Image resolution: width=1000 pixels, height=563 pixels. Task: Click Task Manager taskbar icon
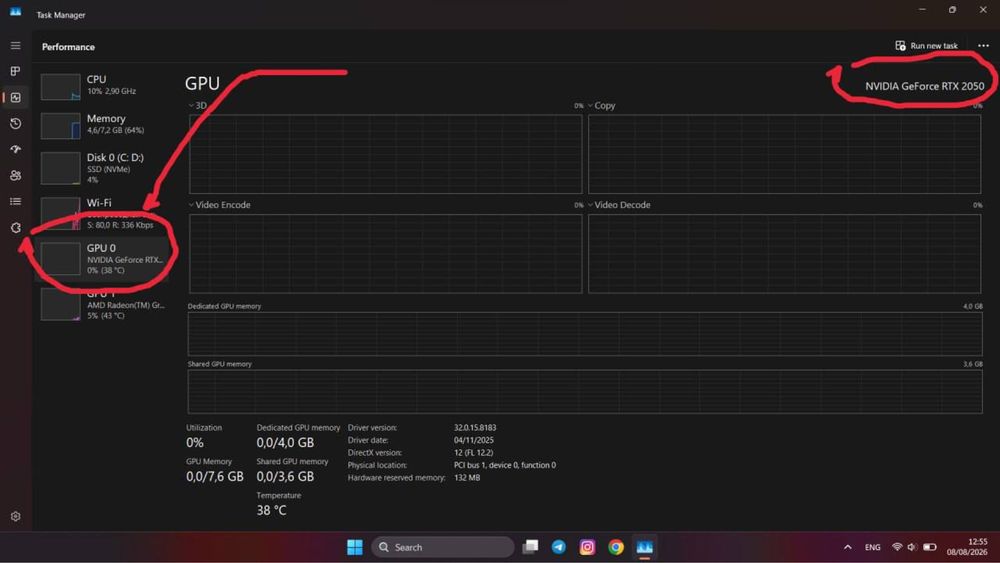[645, 547]
